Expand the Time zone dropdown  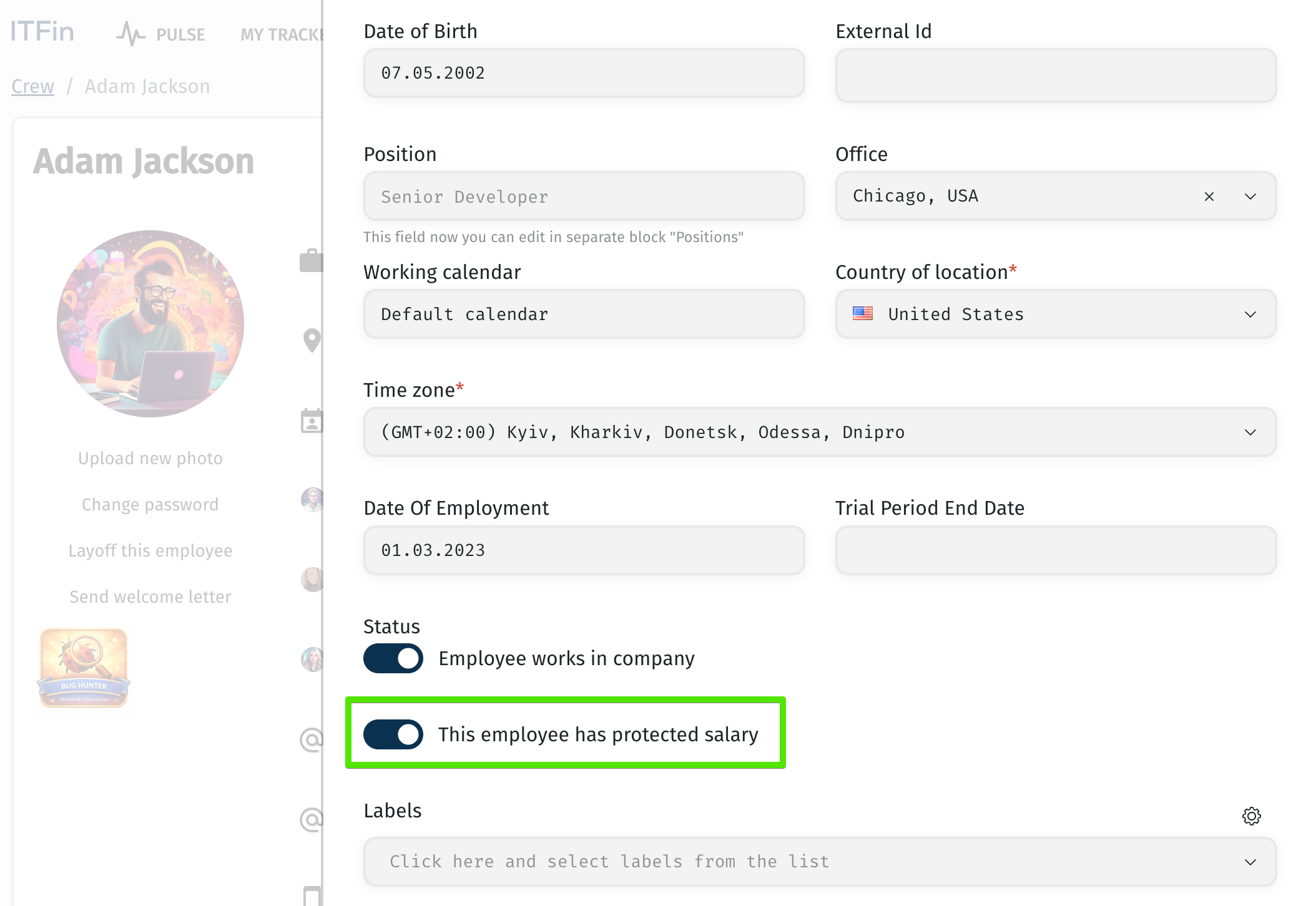[820, 432]
